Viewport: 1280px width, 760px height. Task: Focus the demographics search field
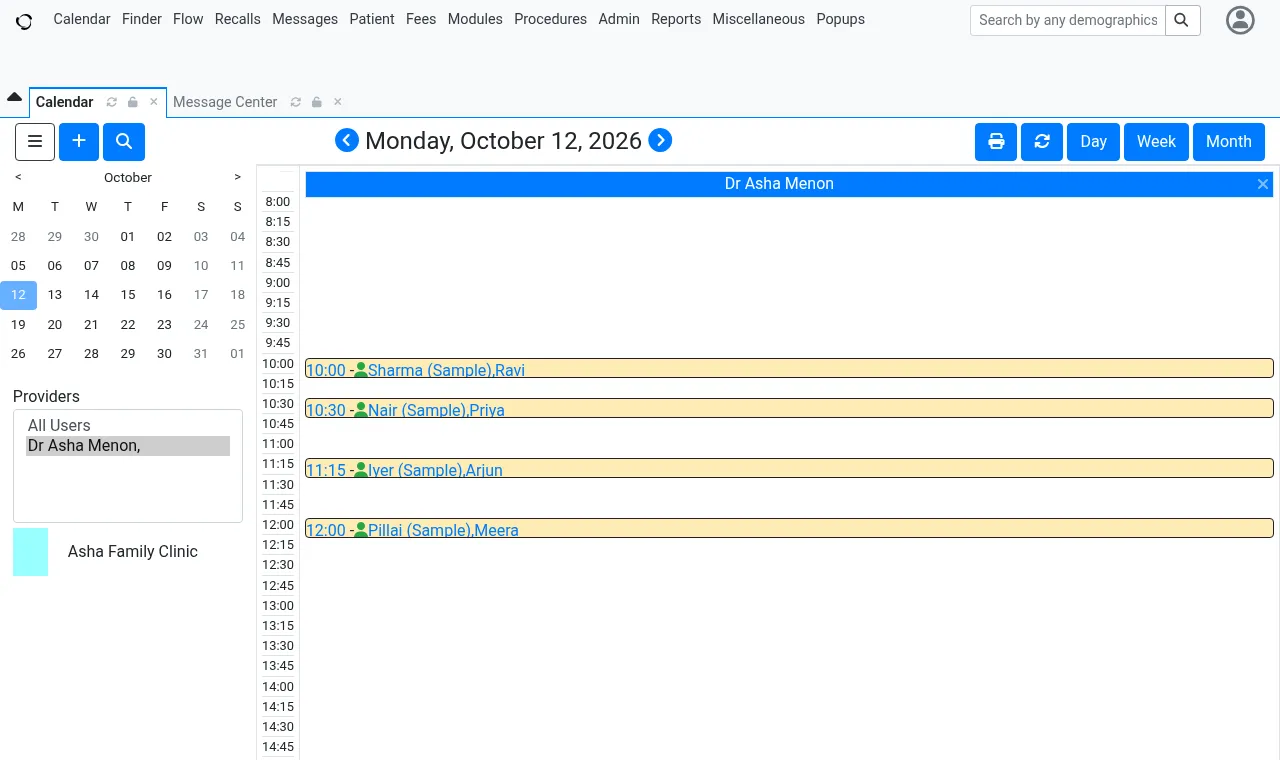click(x=1068, y=20)
